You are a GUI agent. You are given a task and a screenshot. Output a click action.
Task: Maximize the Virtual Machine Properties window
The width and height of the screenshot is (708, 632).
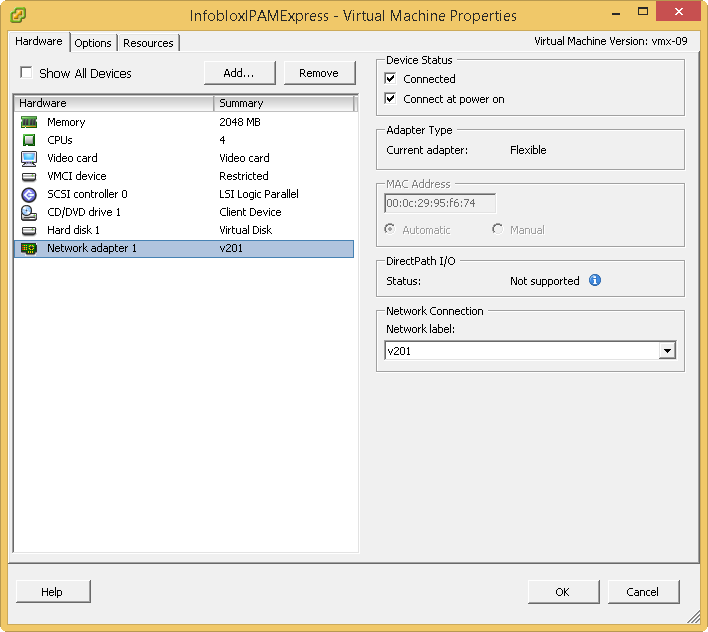pos(643,12)
